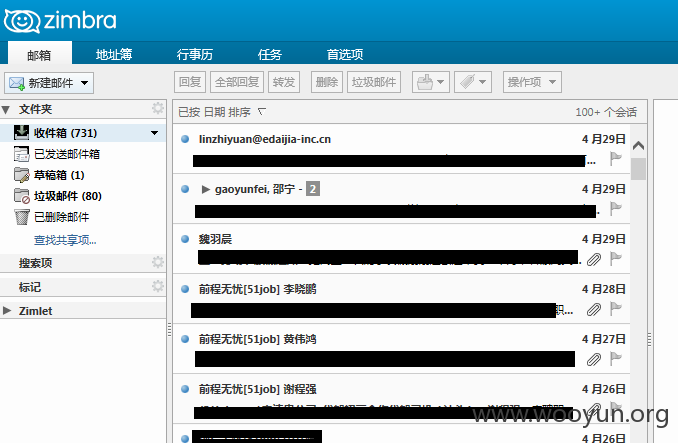Viewport: 678px width, 443px height.
Task: Flag the 黄伟鸿 51job message
Action: [616, 358]
